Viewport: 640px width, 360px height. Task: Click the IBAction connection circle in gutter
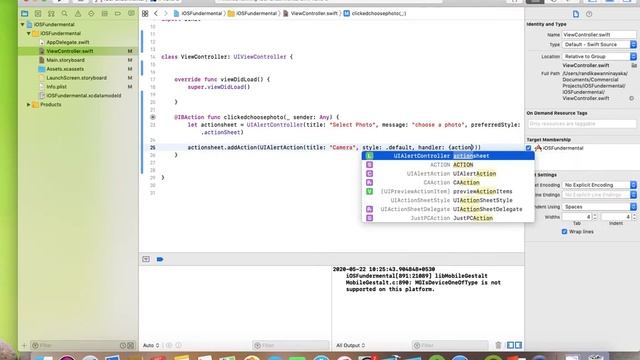(153, 117)
